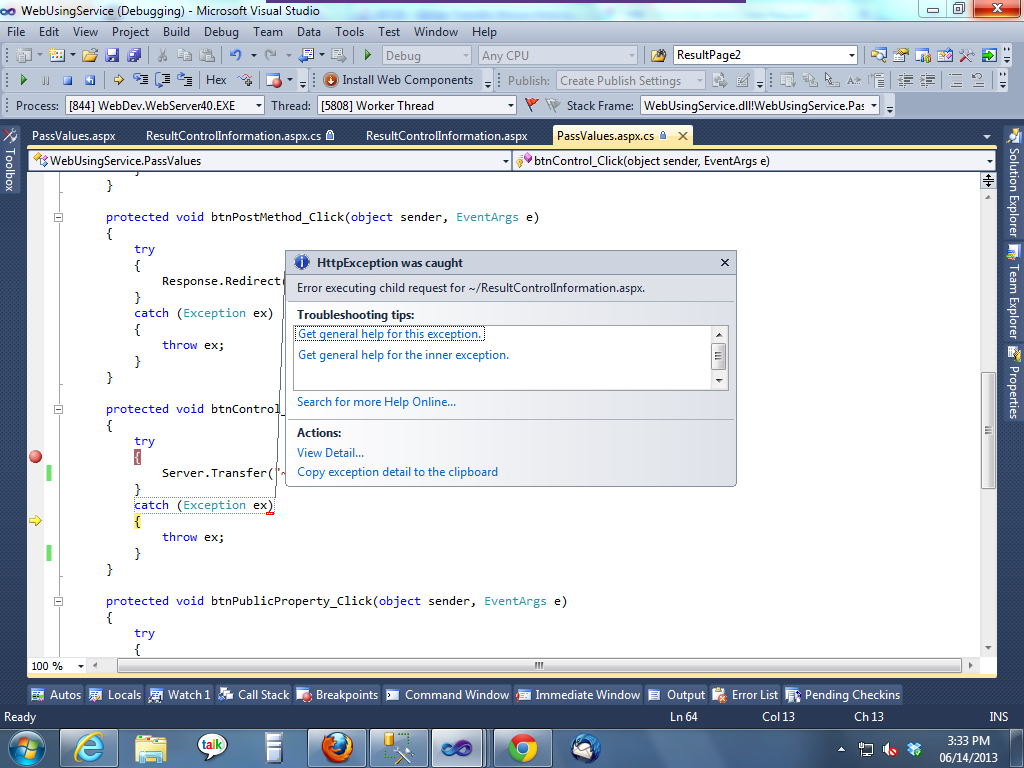Expand the Process dropdown

click(259, 106)
